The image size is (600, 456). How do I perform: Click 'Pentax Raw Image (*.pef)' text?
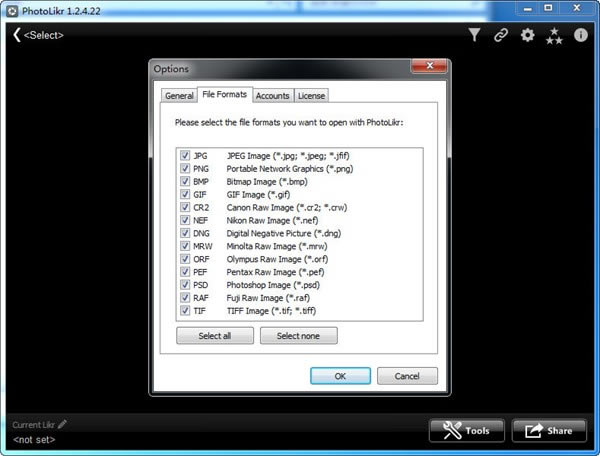click(276, 272)
